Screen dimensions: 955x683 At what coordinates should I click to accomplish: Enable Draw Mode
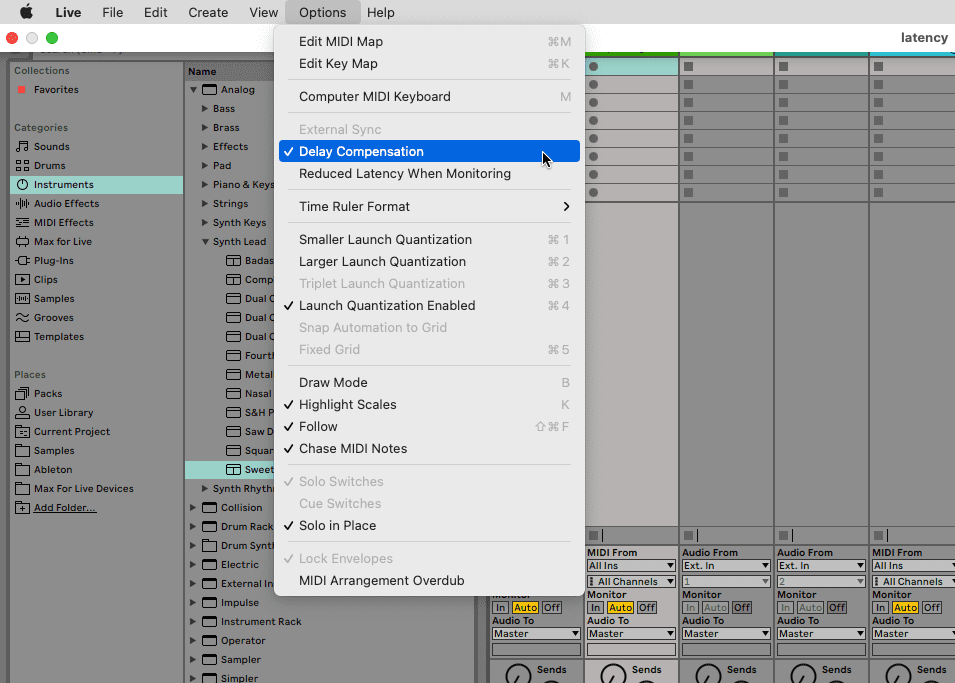[x=429, y=383]
